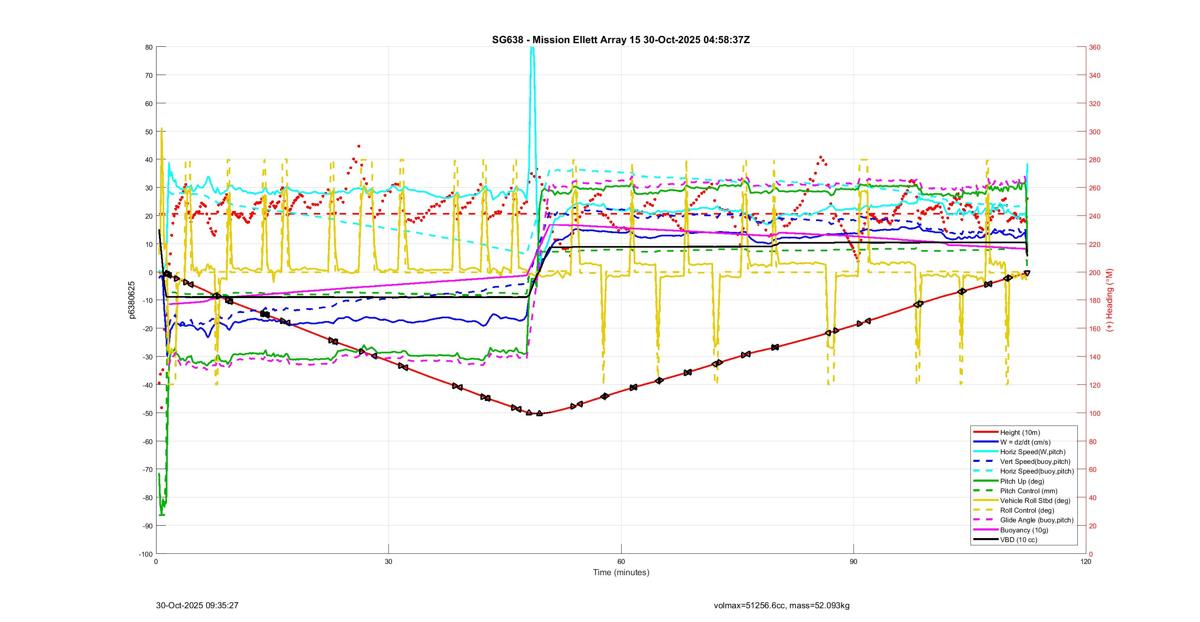Click the (+) Heading right axis label

[1110, 300]
